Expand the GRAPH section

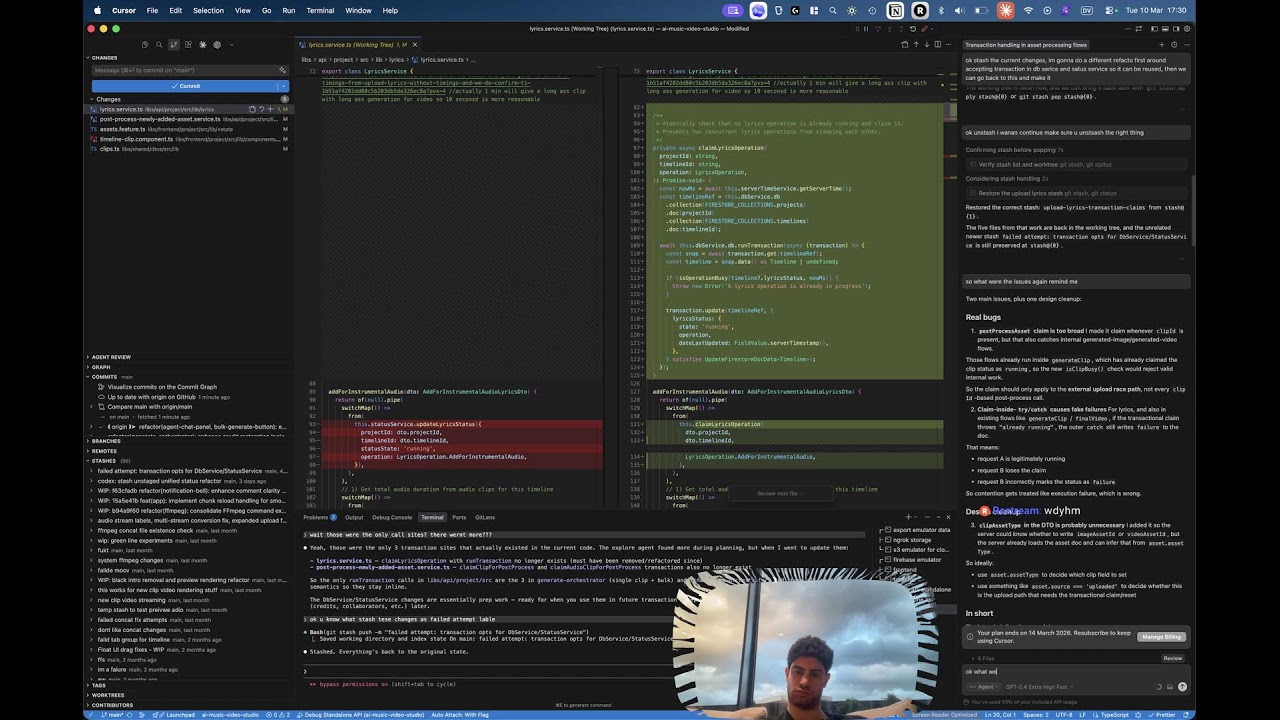pyautogui.click(x=100, y=367)
